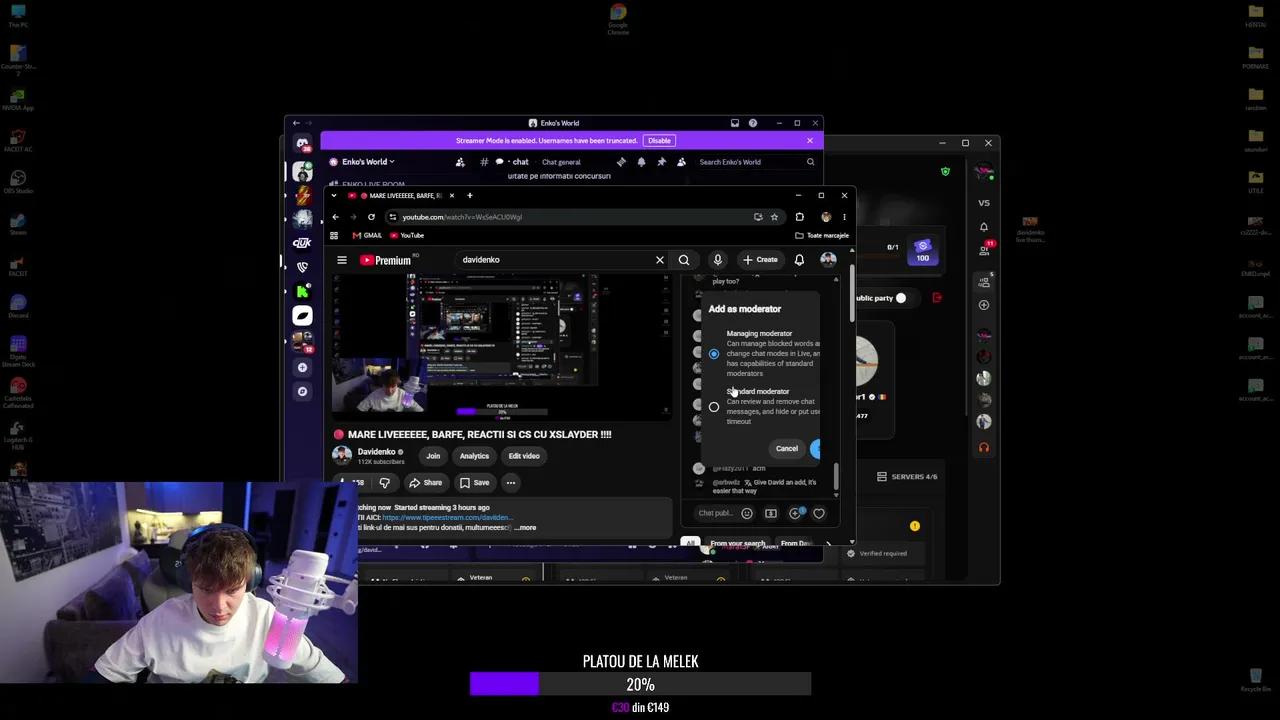1280x720 pixels.
Task: Expand video description with ...more
Action: [x=525, y=528]
